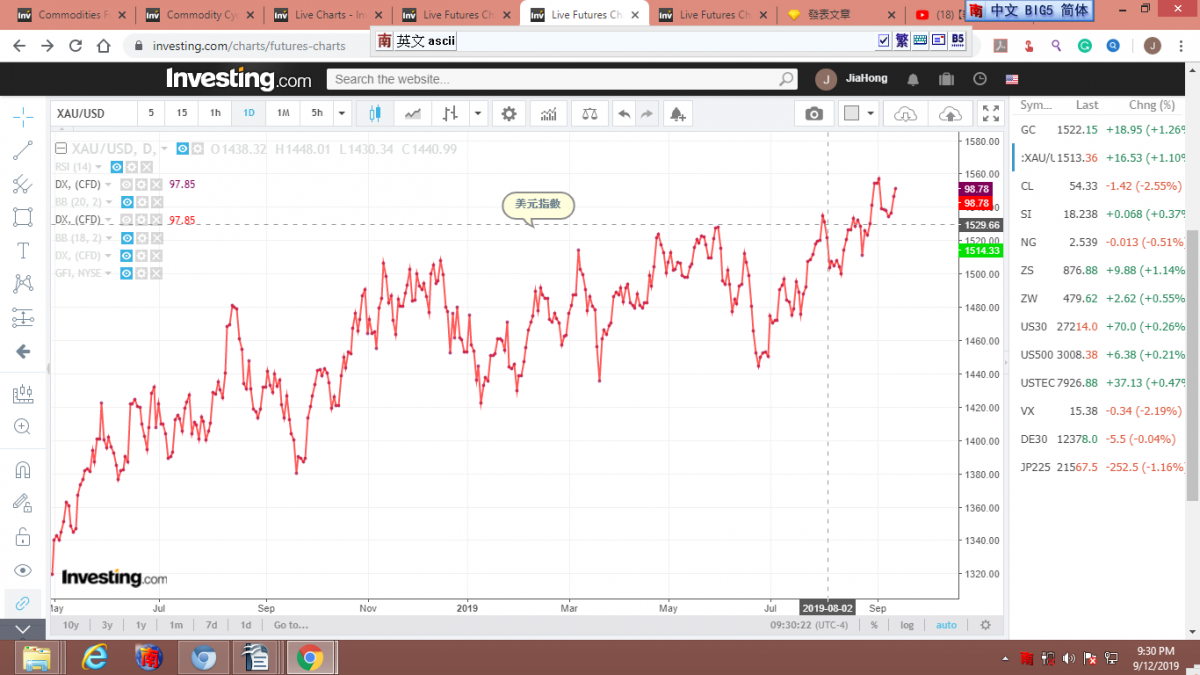Click the Go to... date link
Image resolution: width=1200 pixels, height=675 pixels.
[x=290, y=625]
